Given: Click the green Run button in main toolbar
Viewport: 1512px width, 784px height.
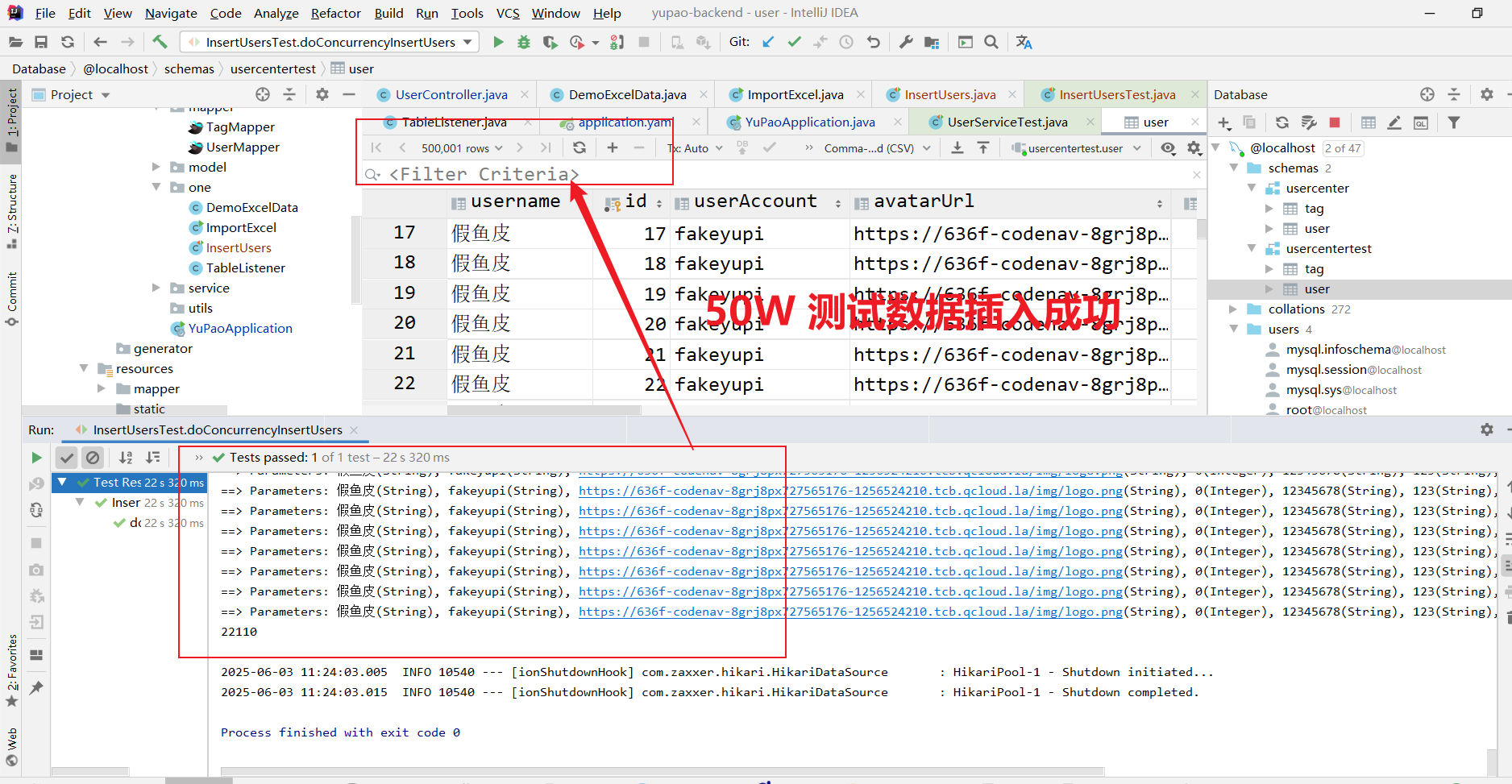Looking at the screenshot, I should [x=498, y=42].
